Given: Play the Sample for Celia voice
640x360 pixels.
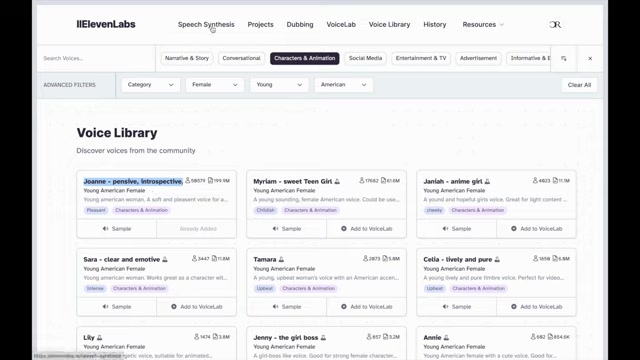Looking at the screenshot, I should (x=457, y=307).
